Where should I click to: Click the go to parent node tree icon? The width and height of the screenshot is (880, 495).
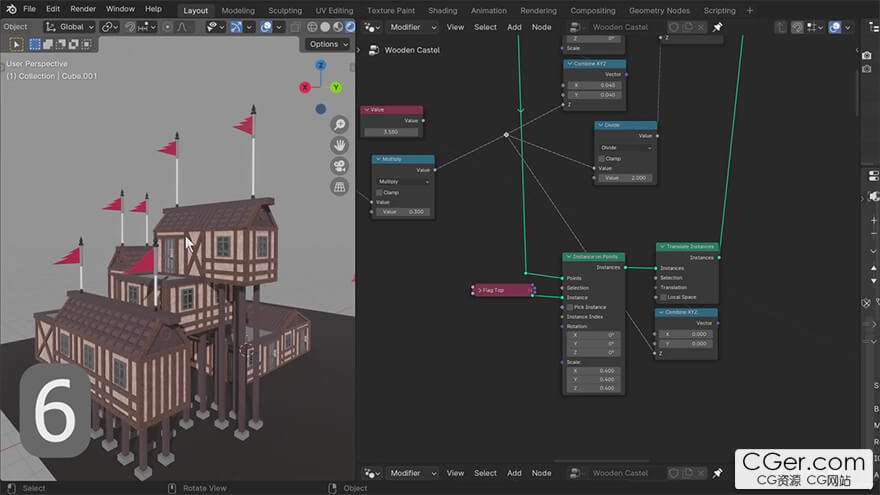[x=781, y=27]
